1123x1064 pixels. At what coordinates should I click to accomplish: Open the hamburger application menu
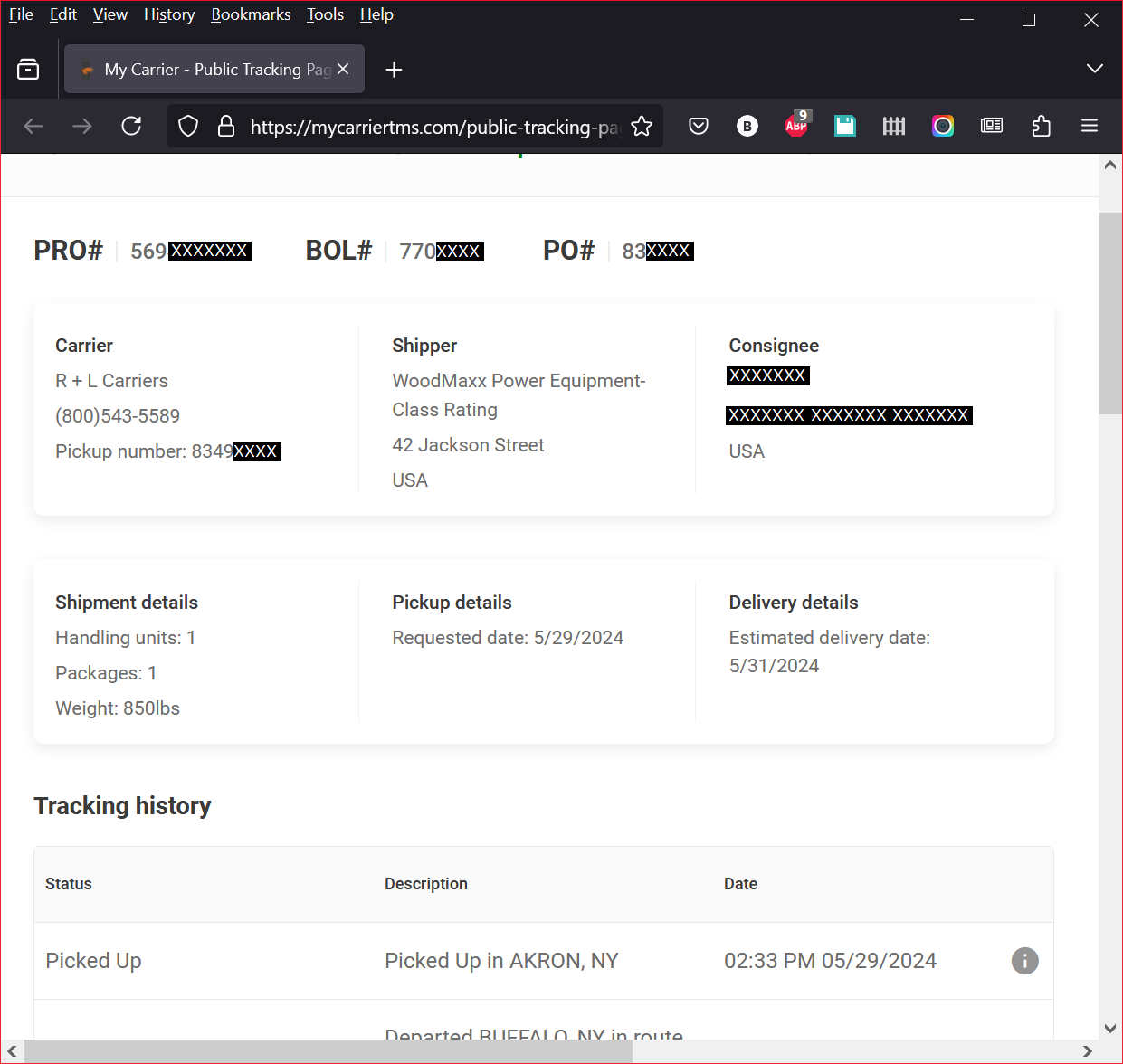click(1090, 126)
